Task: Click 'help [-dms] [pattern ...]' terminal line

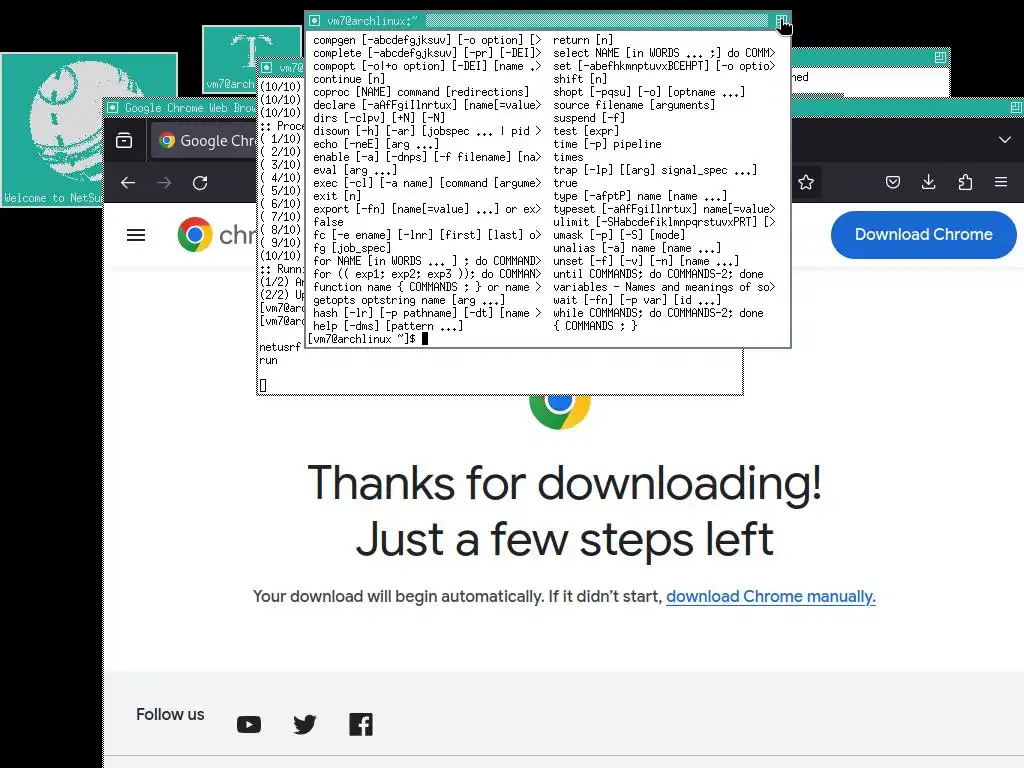Action: tap(389, 326)
